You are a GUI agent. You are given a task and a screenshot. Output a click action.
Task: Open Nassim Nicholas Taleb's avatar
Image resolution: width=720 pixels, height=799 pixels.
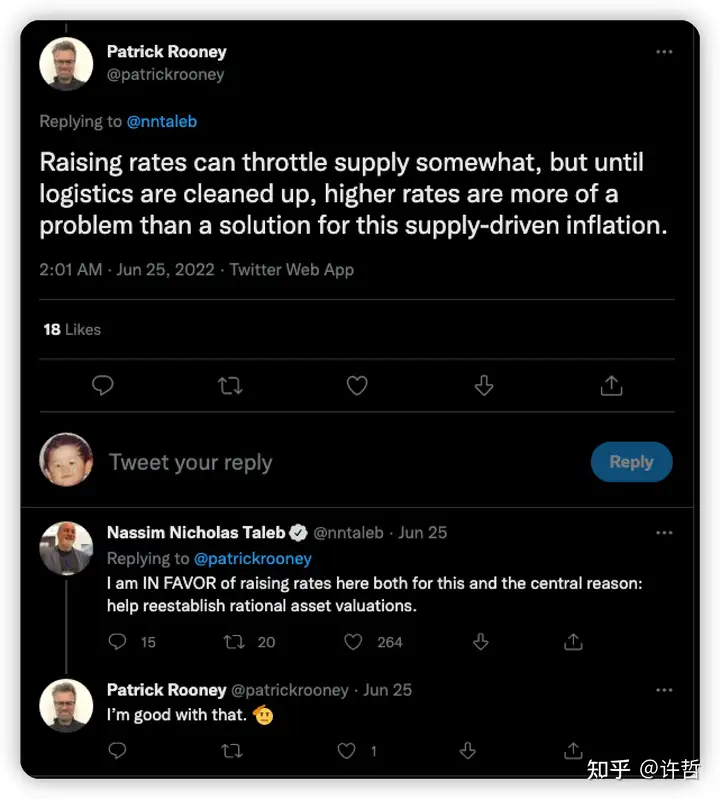66,548
